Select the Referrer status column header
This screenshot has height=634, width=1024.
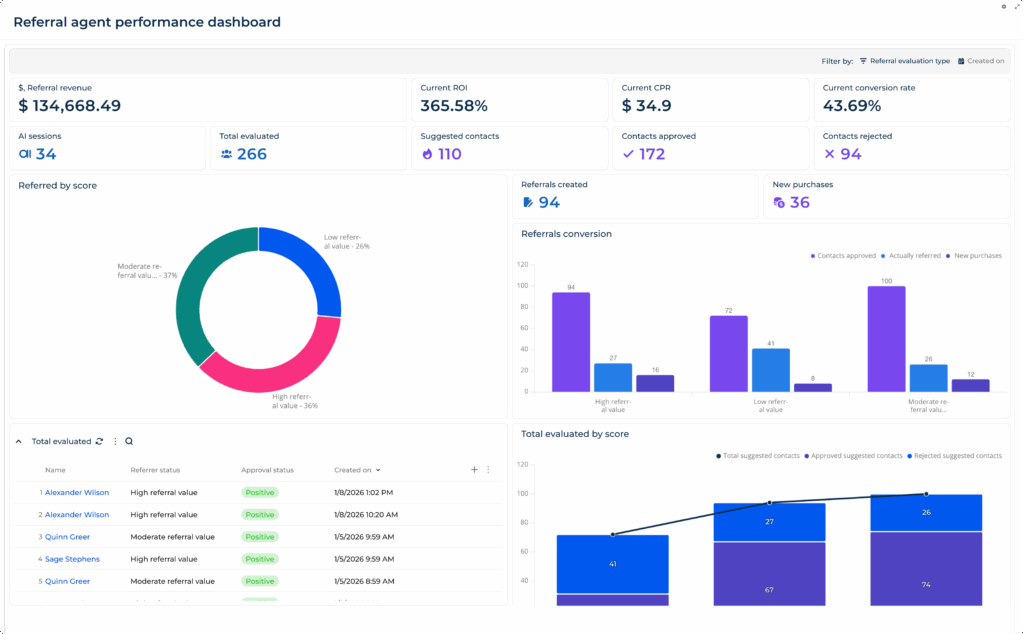click(155, 470)
